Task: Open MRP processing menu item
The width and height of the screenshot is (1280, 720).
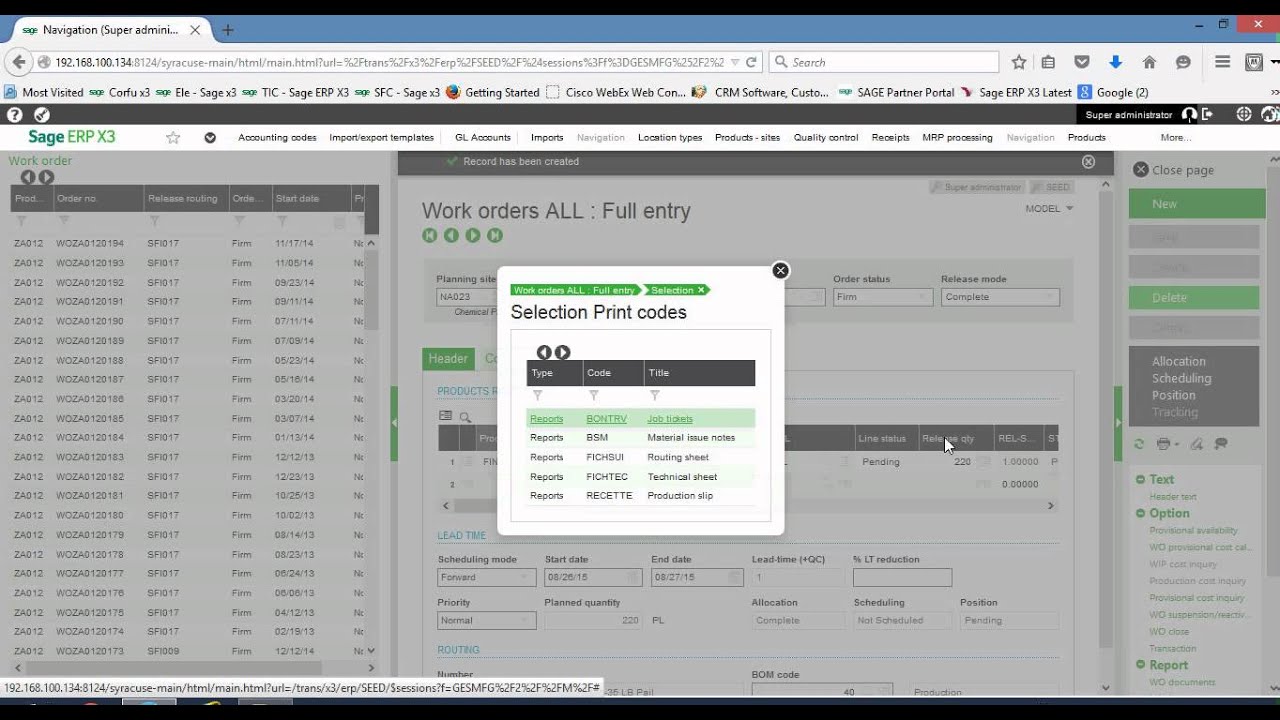Action: click(957, 138)
